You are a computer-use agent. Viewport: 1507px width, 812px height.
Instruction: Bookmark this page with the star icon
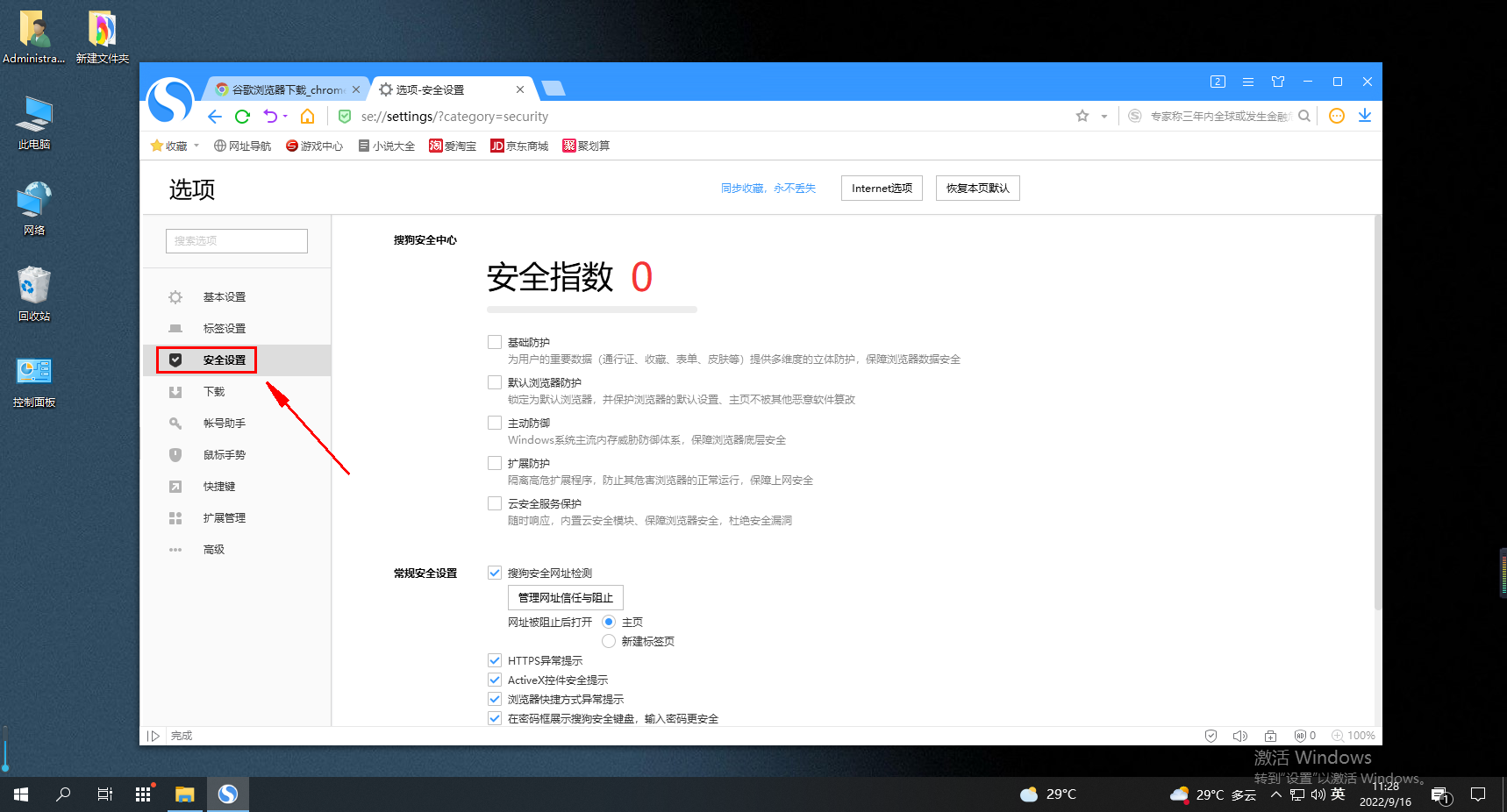(1082, 116)
